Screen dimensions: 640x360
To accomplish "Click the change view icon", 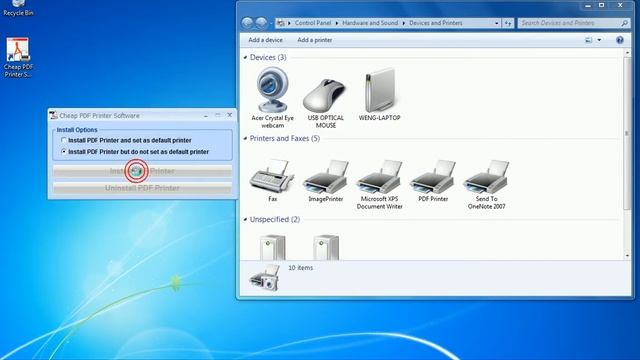I will [589, 40].
